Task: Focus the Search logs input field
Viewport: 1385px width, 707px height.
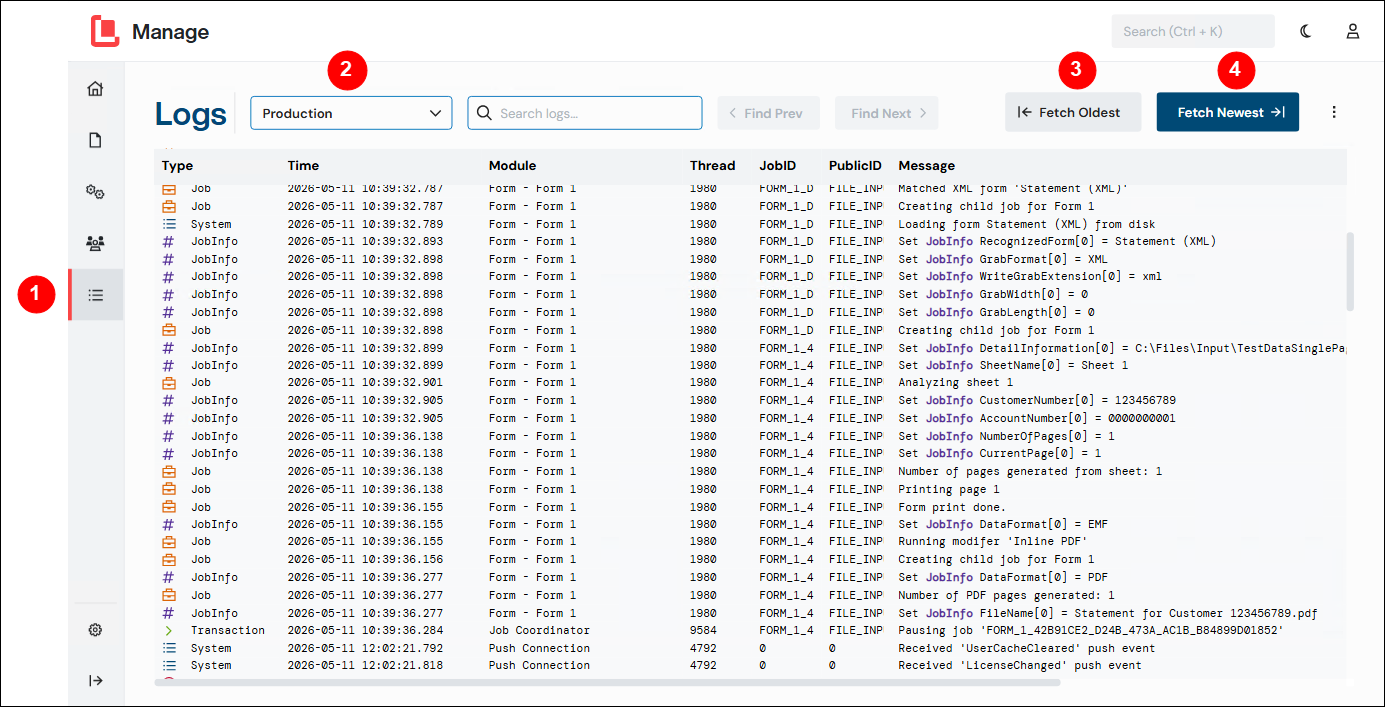Action: [x=585, y=113]
